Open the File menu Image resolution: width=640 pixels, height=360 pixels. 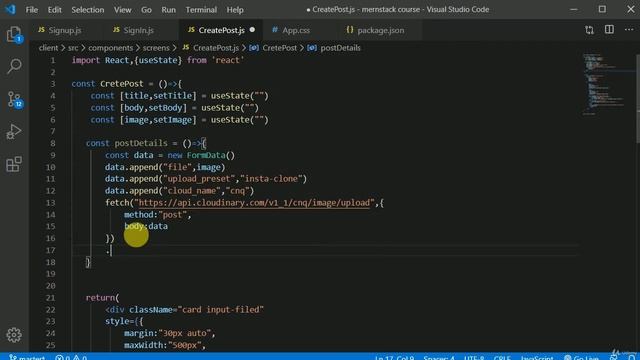tap(31, 9)
